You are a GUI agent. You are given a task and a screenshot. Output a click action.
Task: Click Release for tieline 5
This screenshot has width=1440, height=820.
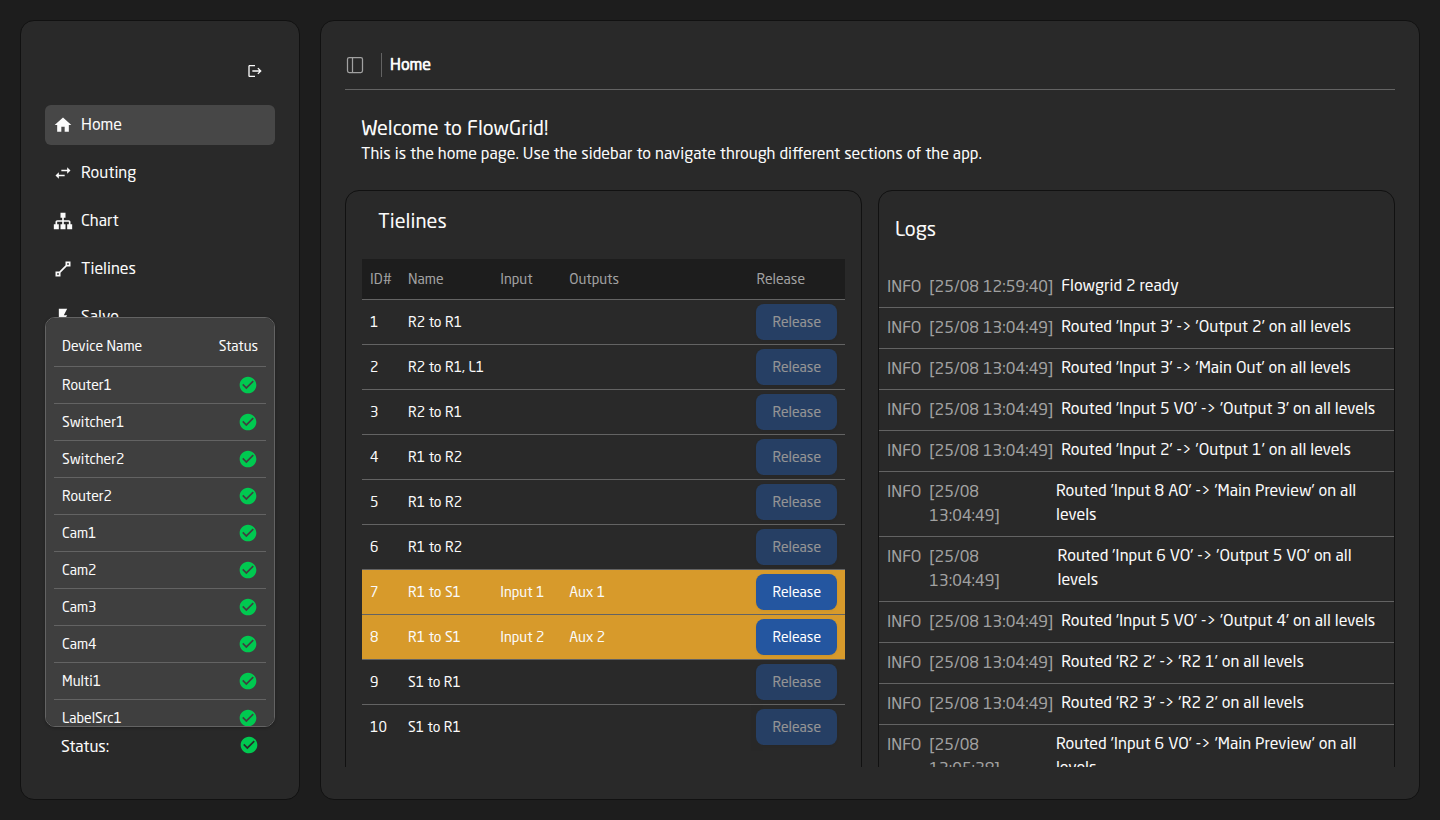pyautogui.click(x=796, y=502)
